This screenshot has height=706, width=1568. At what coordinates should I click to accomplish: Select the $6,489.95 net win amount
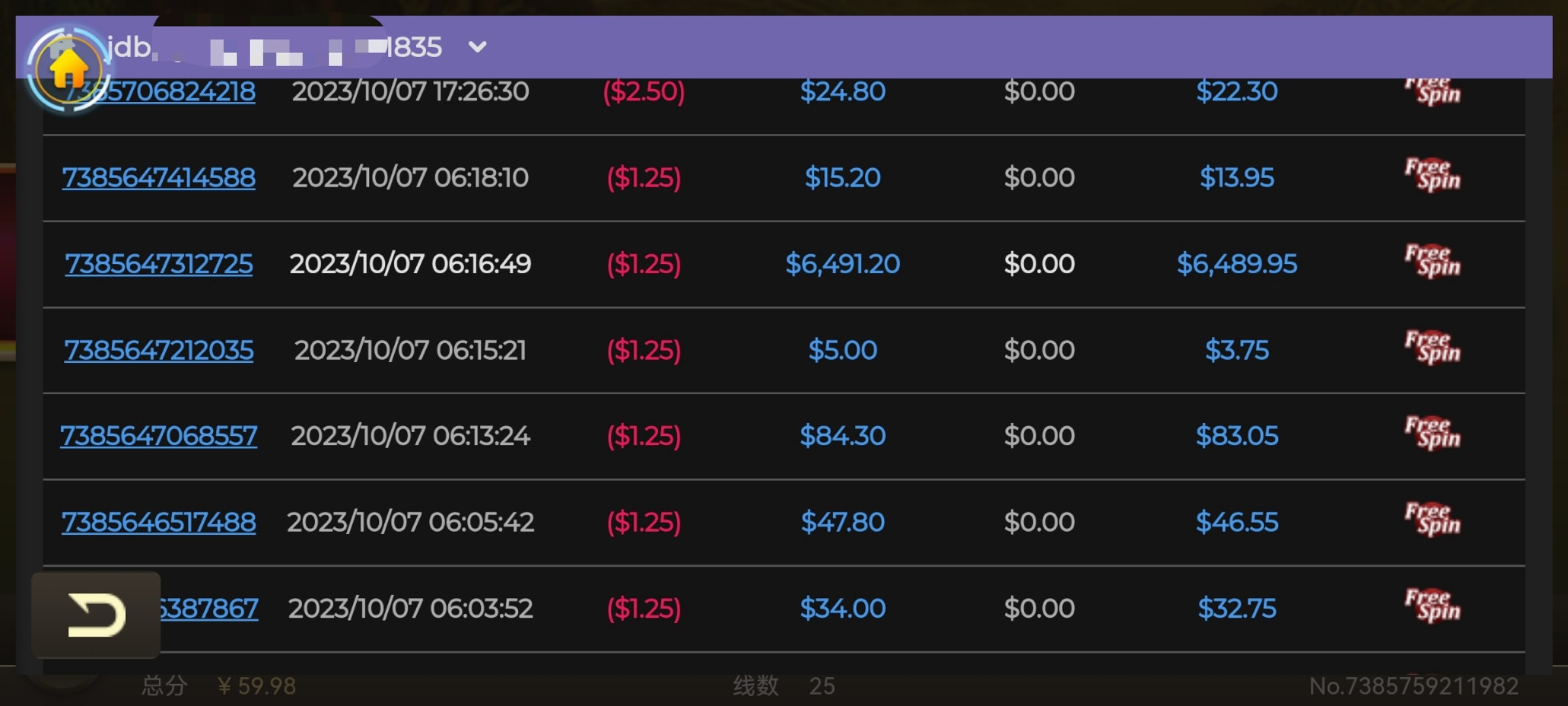(1237, 264)
